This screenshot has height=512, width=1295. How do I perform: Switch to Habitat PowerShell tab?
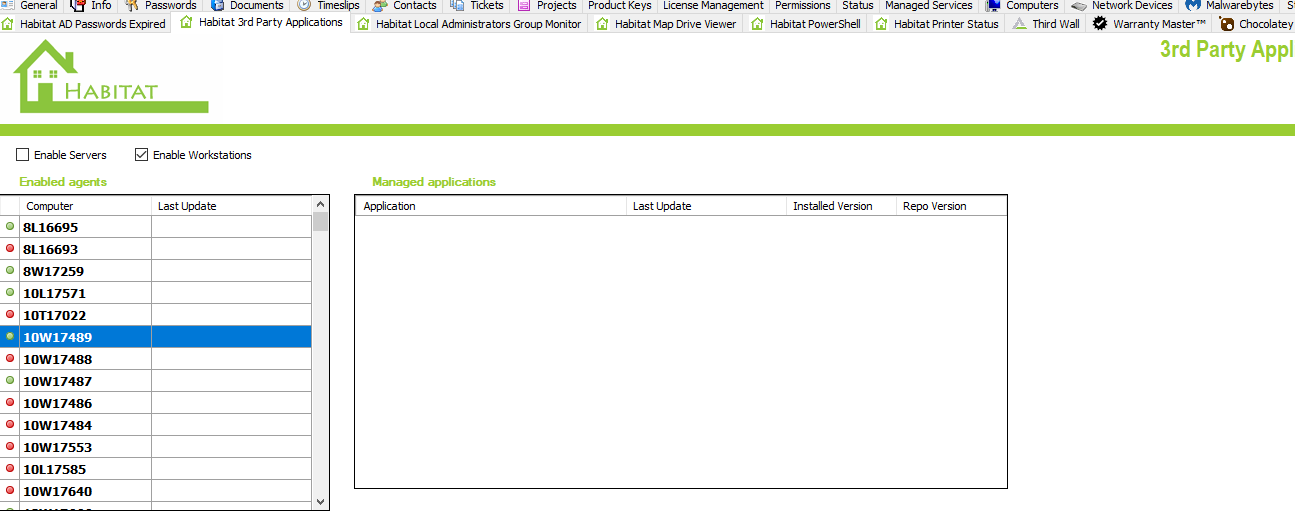click(814, 24)
